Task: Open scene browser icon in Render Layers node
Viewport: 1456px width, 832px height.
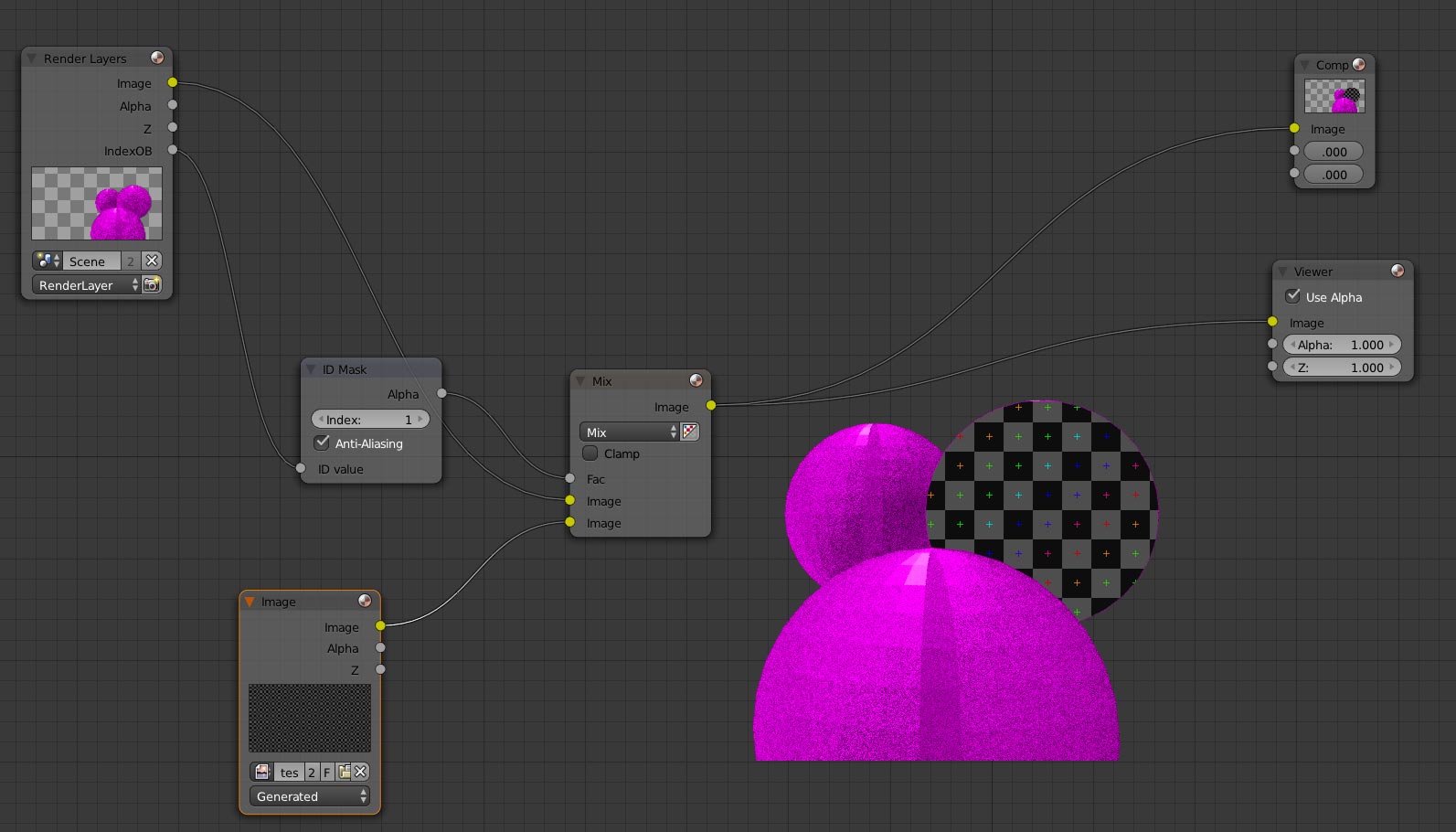Action: [47, 261]
